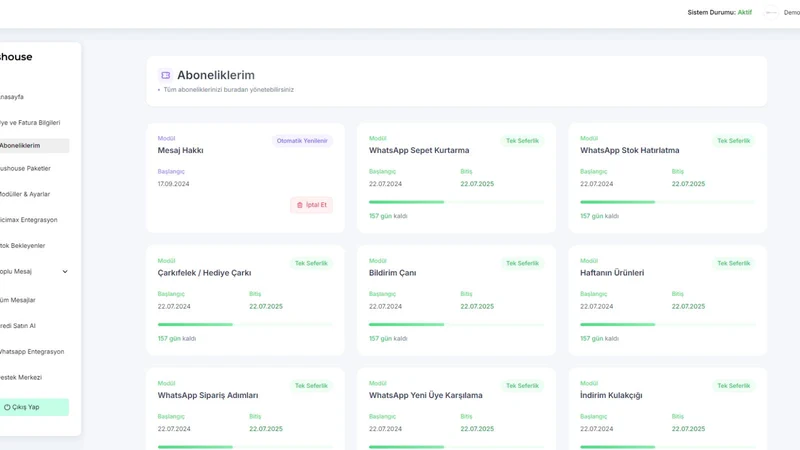Click Tek Seferlik badge on Çarkıfelek card
The height and width of the screenshot is (450, 800).
click(x=311, y=263)
